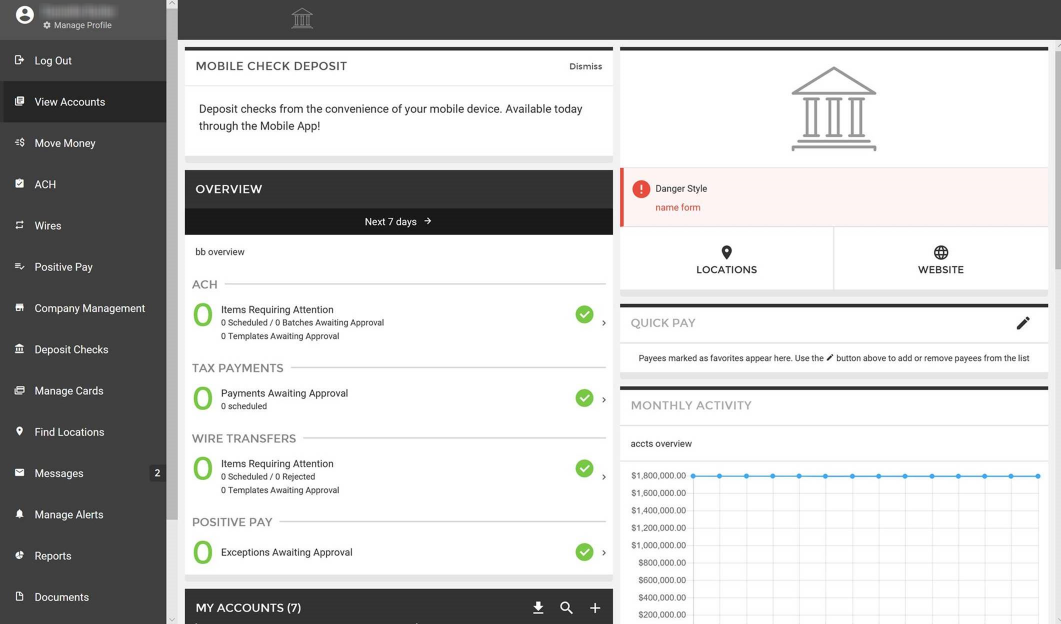Image resolution: width=1061 pixels, height=624 pixels.
Task: Click Next 7 days overview range selector
Action: 398,222
